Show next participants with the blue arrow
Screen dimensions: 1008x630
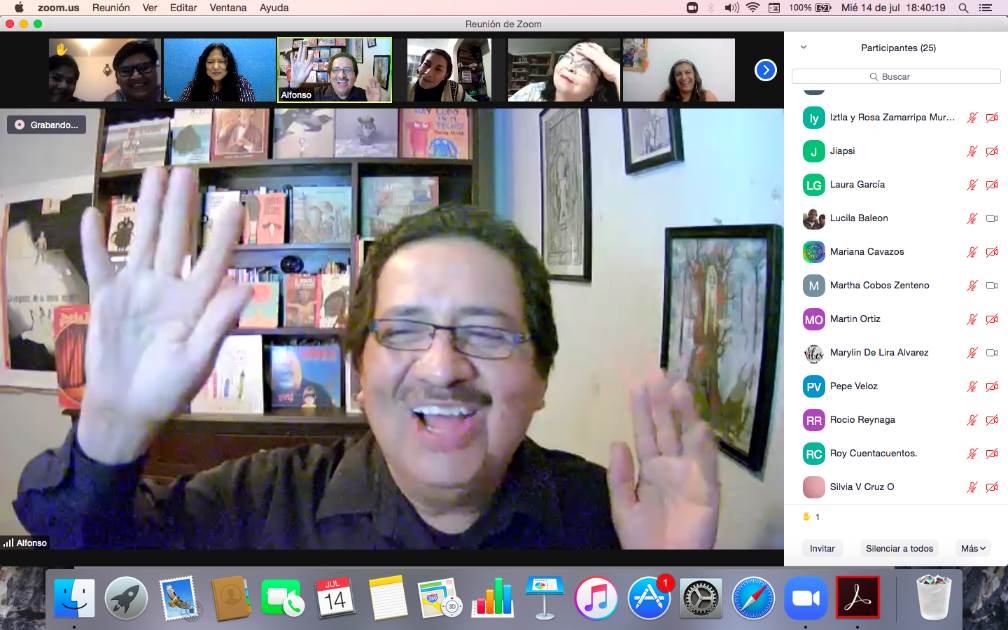click(765, 70)
